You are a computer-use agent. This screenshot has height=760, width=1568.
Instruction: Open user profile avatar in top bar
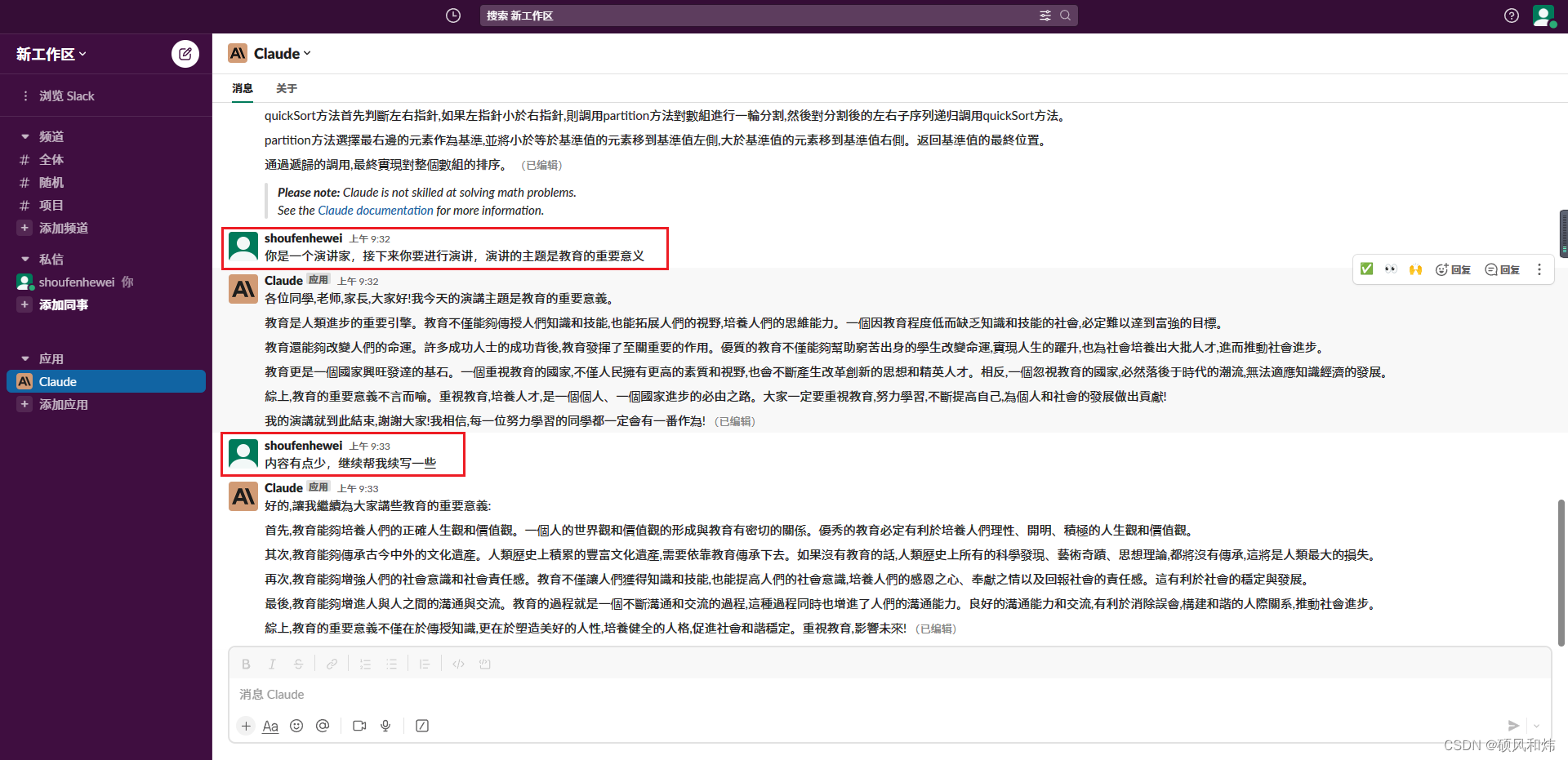pos(1543,16)
